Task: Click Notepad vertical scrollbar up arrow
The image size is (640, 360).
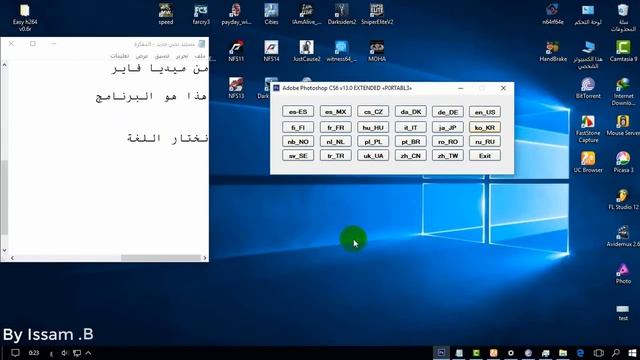Action: [4, 65]
